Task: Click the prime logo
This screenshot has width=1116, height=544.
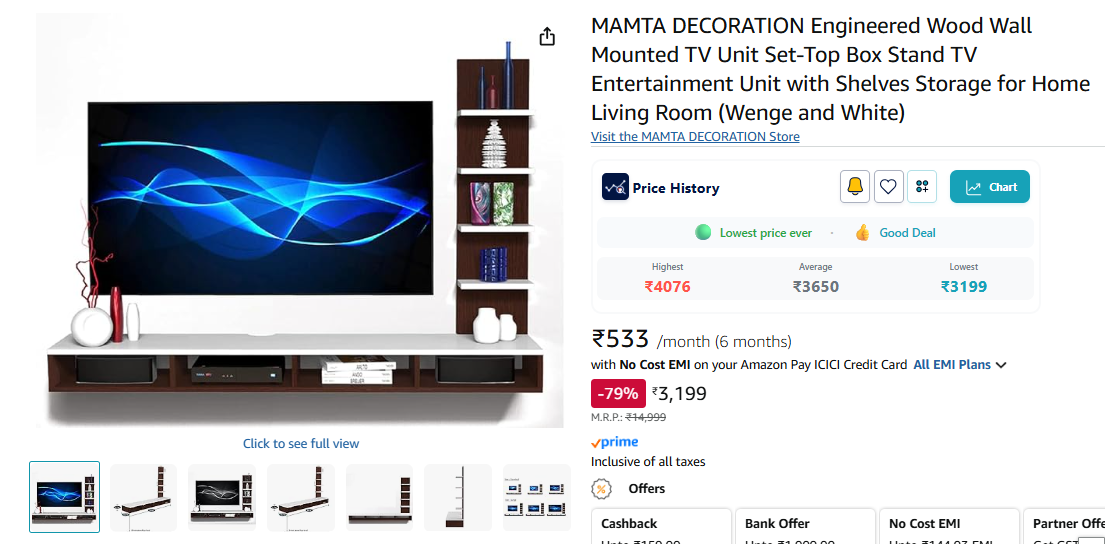Action: (614, 442)
